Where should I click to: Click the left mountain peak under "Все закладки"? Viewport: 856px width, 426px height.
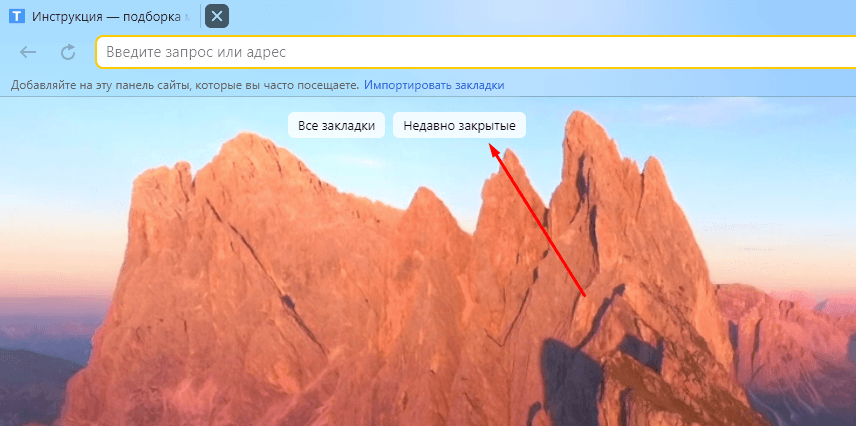[245, 145]
